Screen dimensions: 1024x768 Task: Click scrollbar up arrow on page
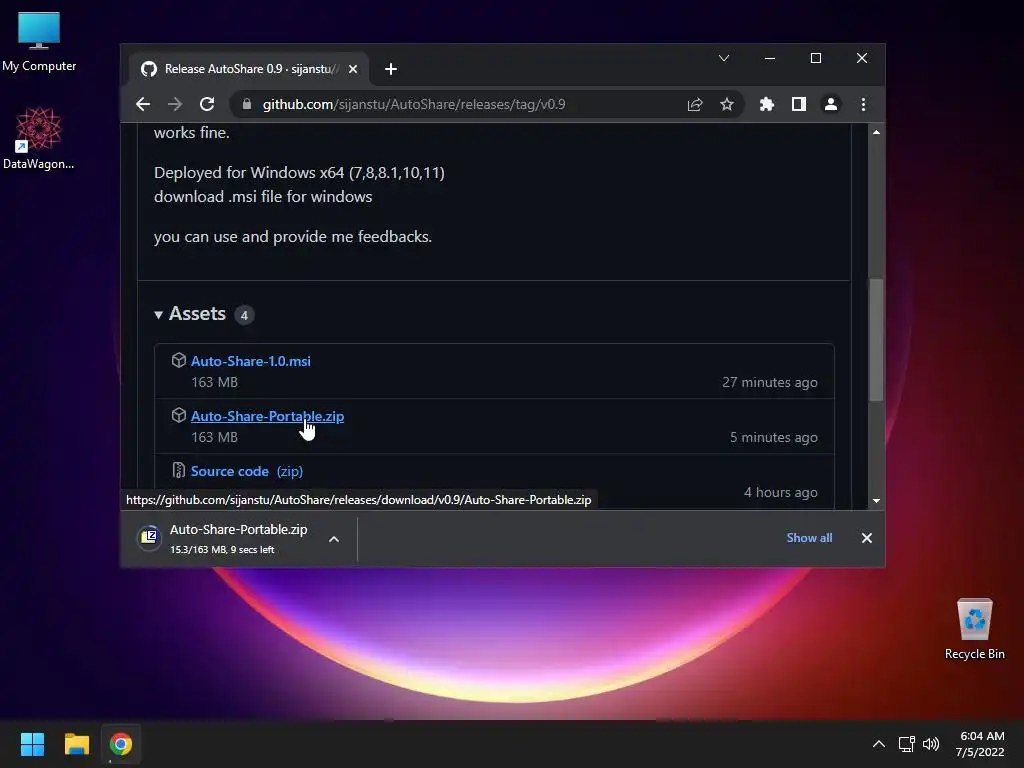tap(876, 133)
